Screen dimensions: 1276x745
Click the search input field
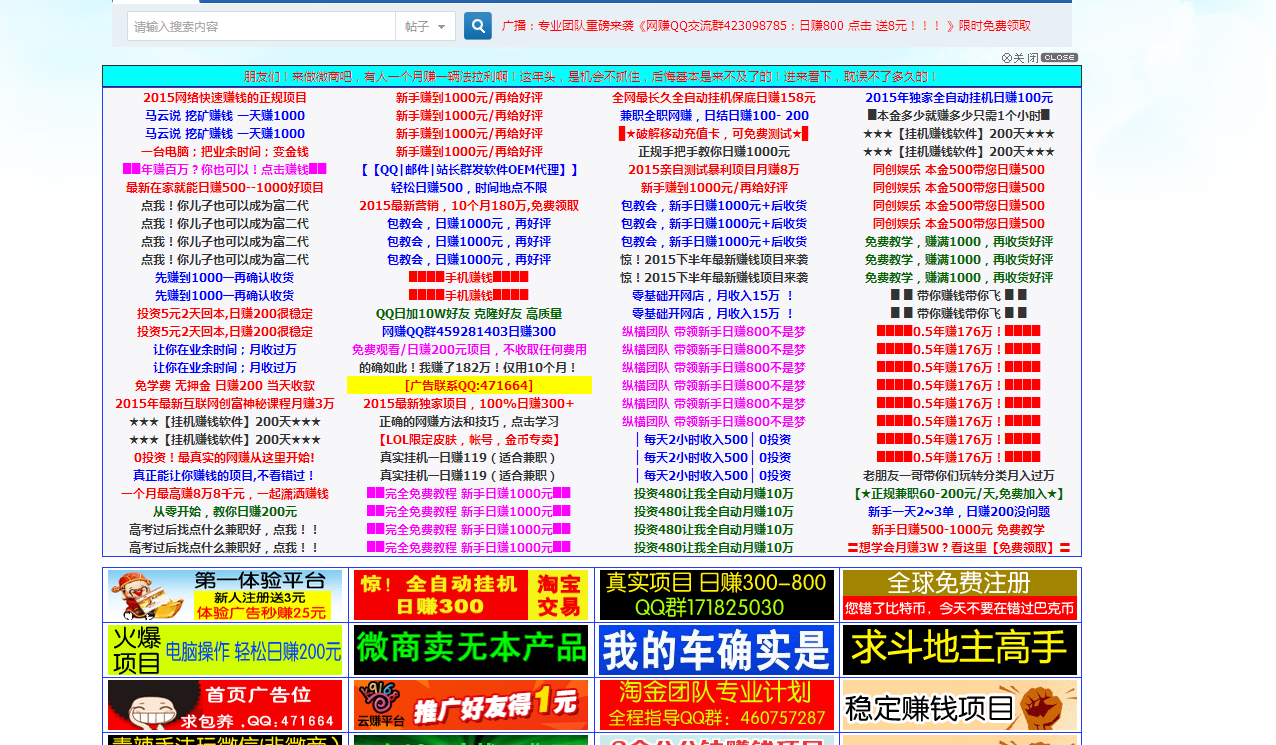click(260, 27)
